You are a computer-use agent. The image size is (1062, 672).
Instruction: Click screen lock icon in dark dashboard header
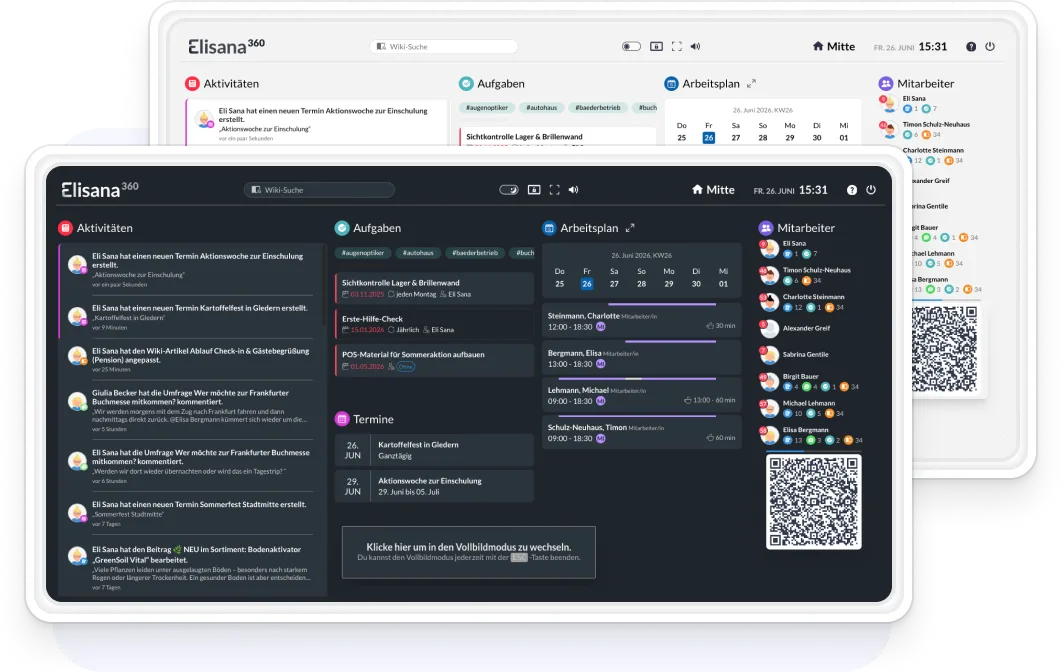click(x=534, y=190)
